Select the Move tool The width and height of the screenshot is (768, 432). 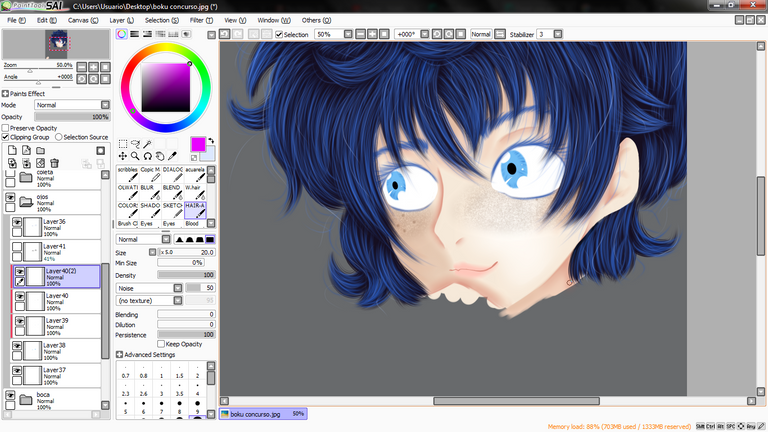pos(123,156)
